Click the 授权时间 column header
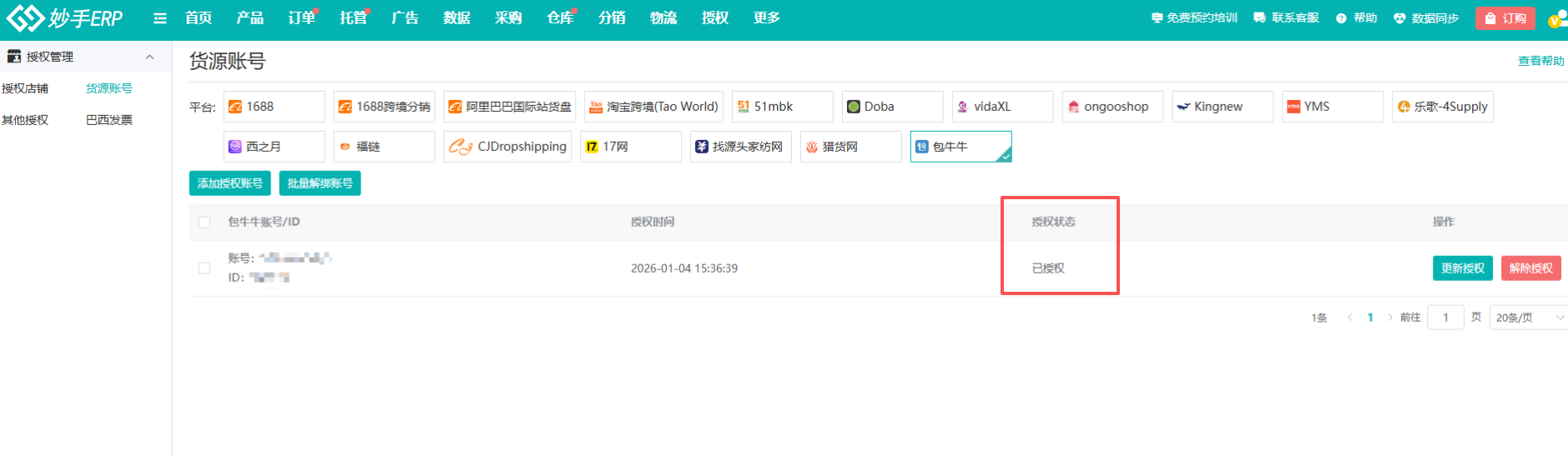Viewport: 1568px width, 456px height. click(x=653, y=222)
